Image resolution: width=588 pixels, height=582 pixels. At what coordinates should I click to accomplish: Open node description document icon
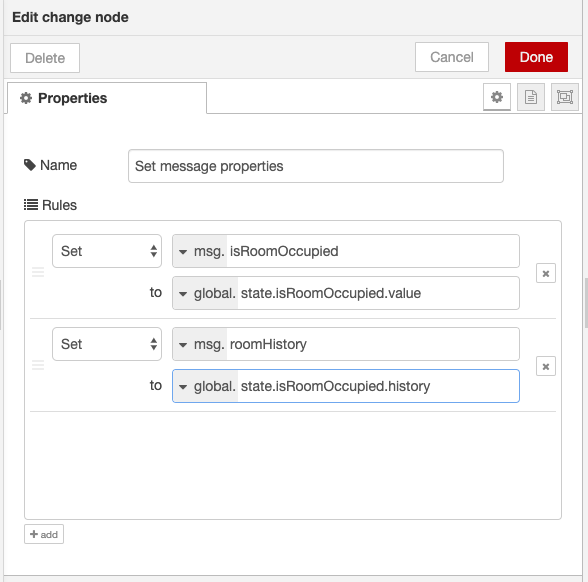coord(531,97)
